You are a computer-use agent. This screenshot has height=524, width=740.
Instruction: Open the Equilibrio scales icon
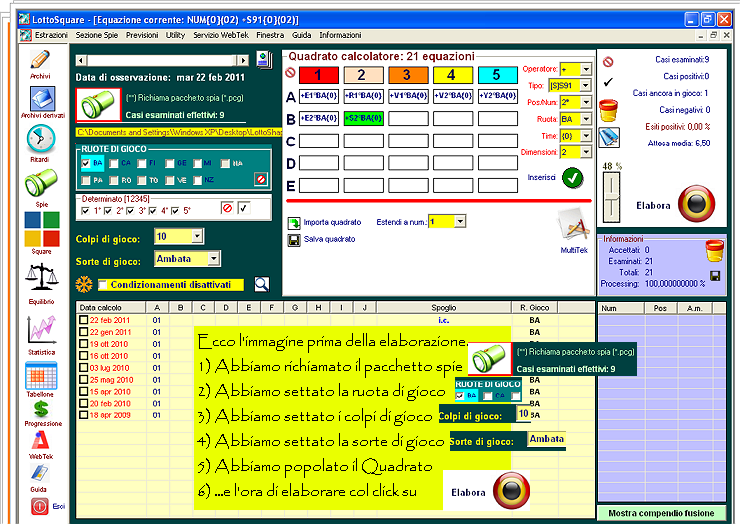tap(42, 278)
